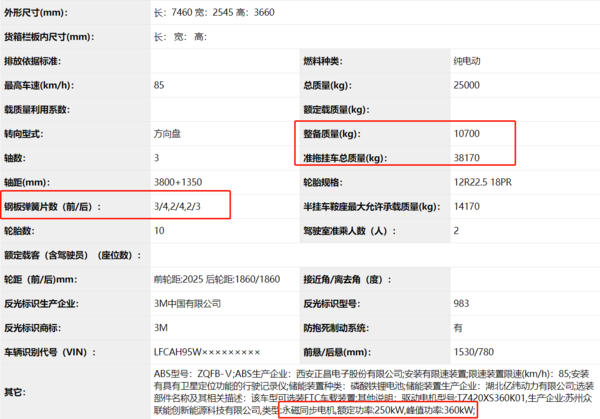Click the 准拖挂车总质量 value 38170
The height and width of the screenshot is (419, 600).
(468, 157)
